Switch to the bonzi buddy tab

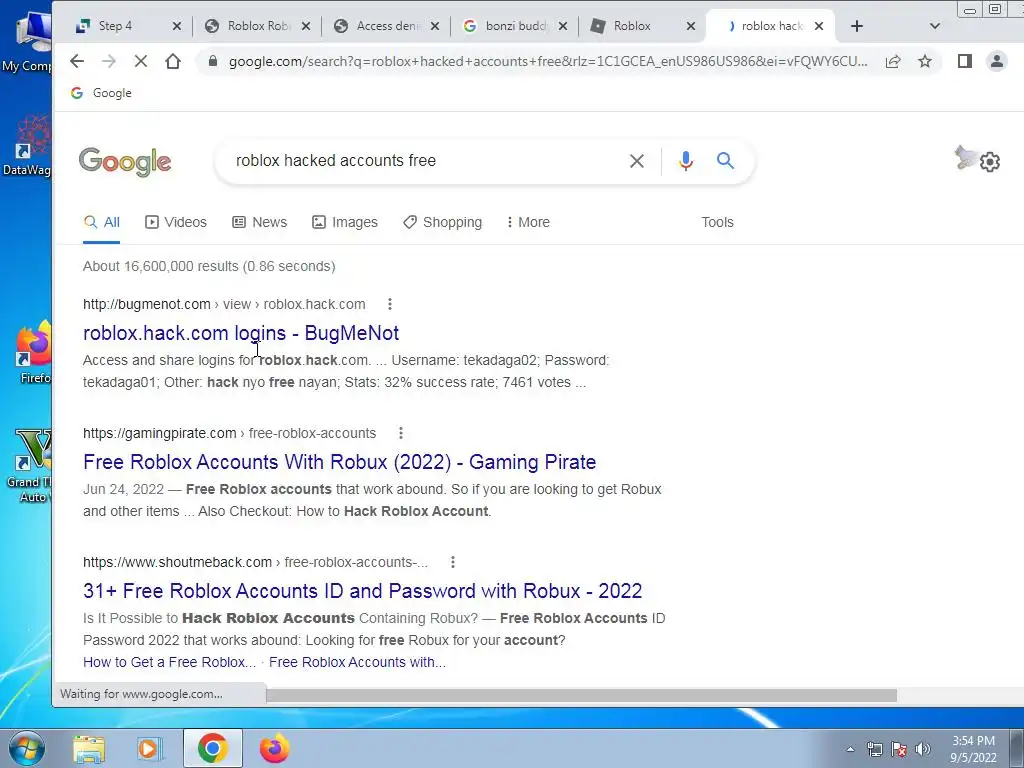click(x=516, y=26)
